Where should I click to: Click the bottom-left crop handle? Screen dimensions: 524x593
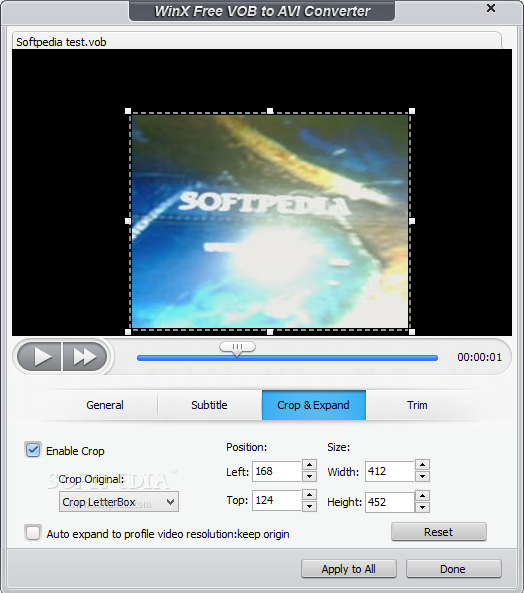click(x=128, y=332)
